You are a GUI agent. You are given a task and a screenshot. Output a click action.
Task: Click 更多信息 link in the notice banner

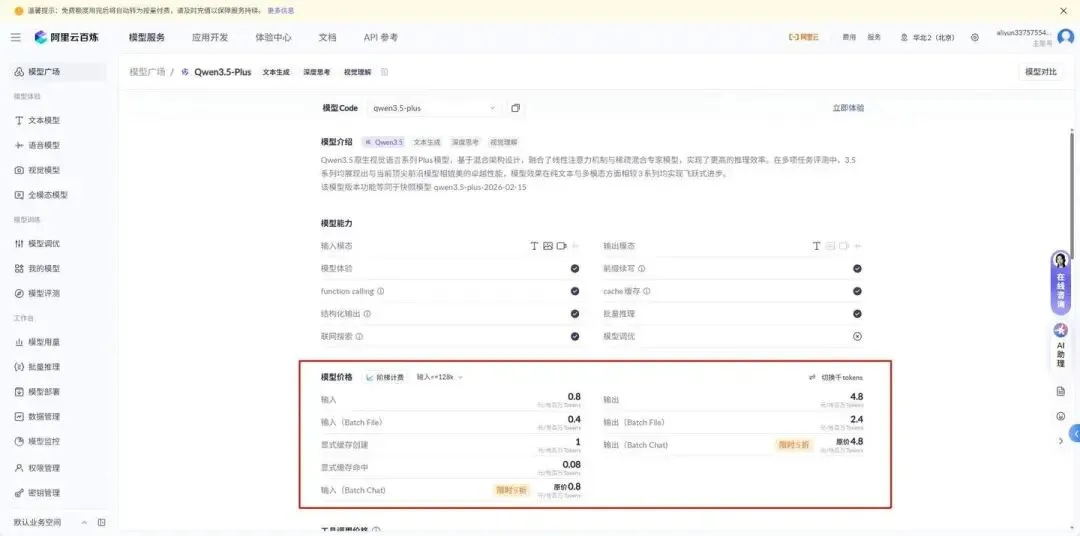[x=280, y=11]
